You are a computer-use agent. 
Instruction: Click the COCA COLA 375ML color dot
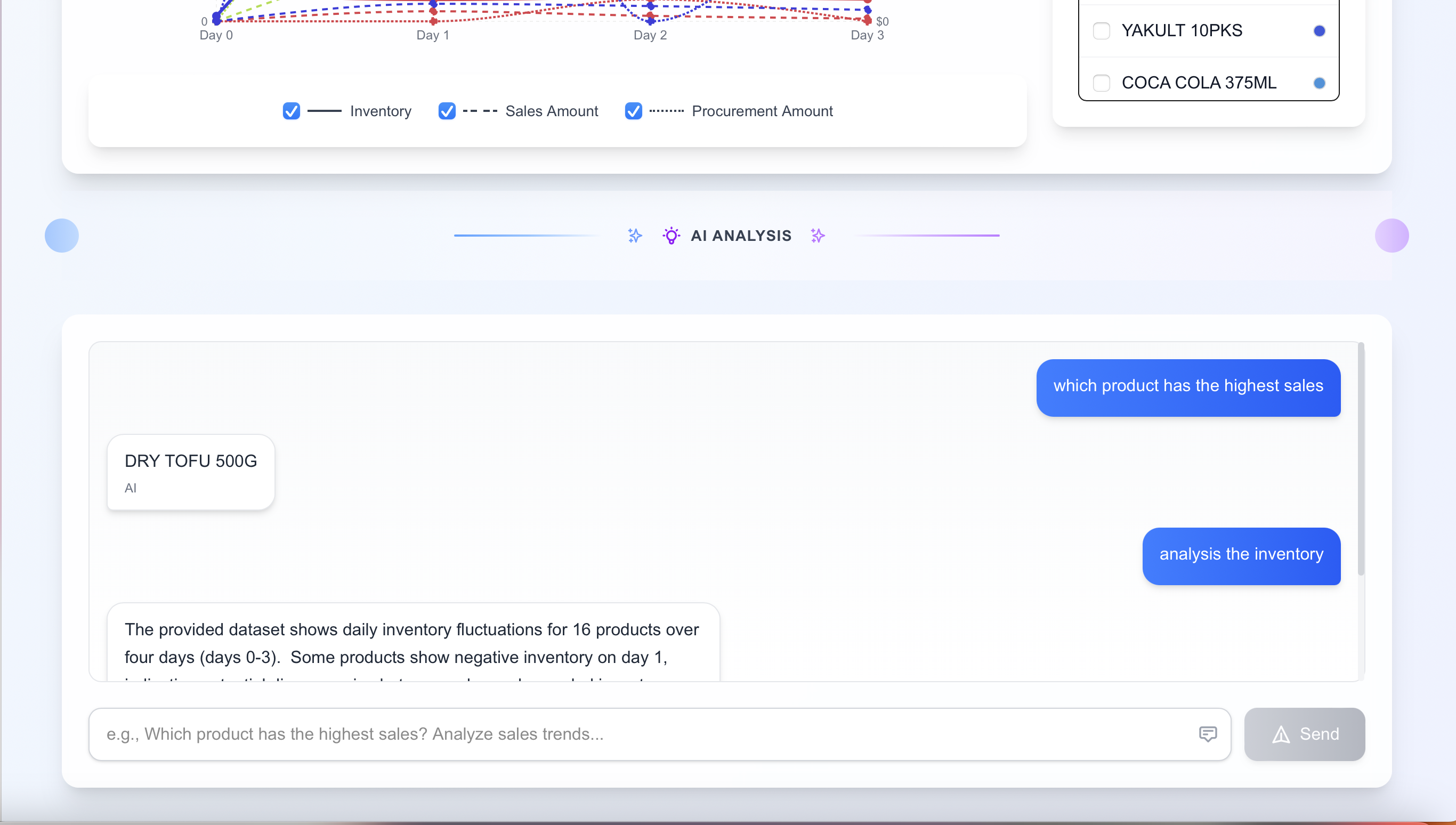coord(1320,83)
